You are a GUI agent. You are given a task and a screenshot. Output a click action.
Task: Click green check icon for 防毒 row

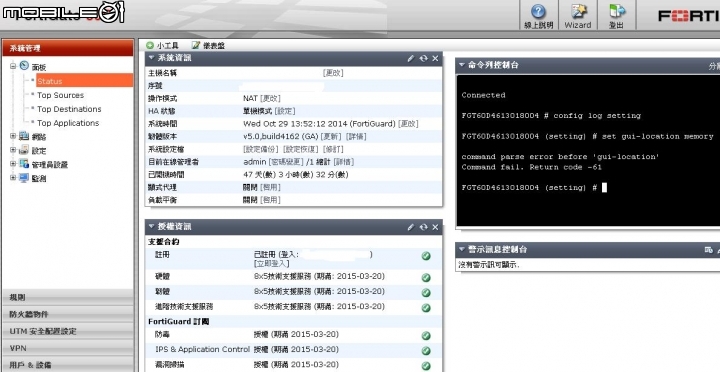tap(426, 336)
